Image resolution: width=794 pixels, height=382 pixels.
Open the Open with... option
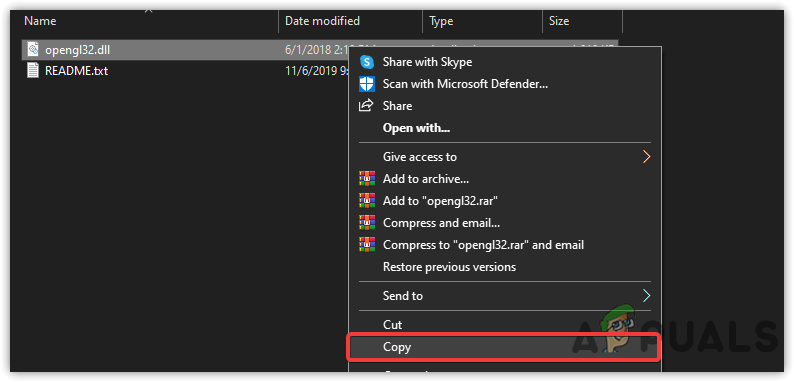coord(504,128)
